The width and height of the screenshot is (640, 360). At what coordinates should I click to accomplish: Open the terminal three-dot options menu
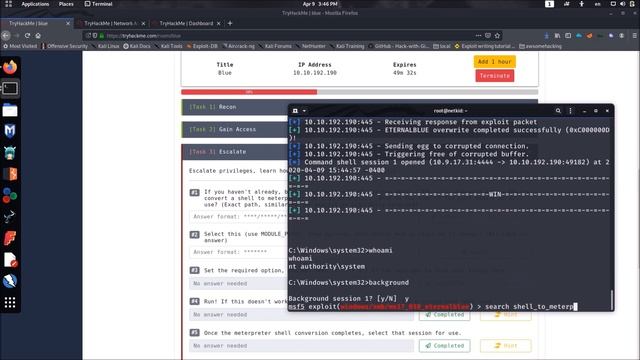(570, 111)
